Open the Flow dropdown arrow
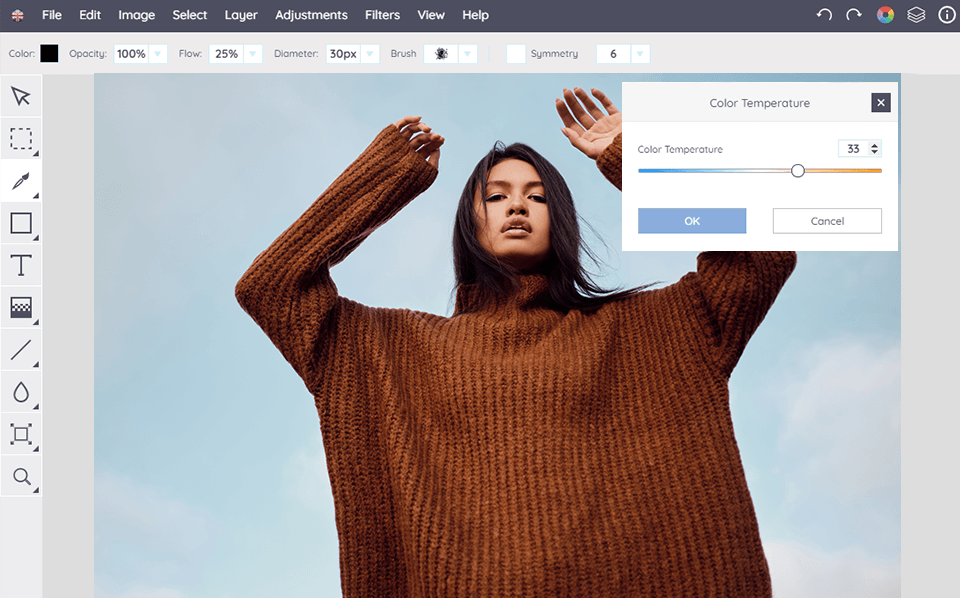Screen dimensions: 960x598 [252, 54]
